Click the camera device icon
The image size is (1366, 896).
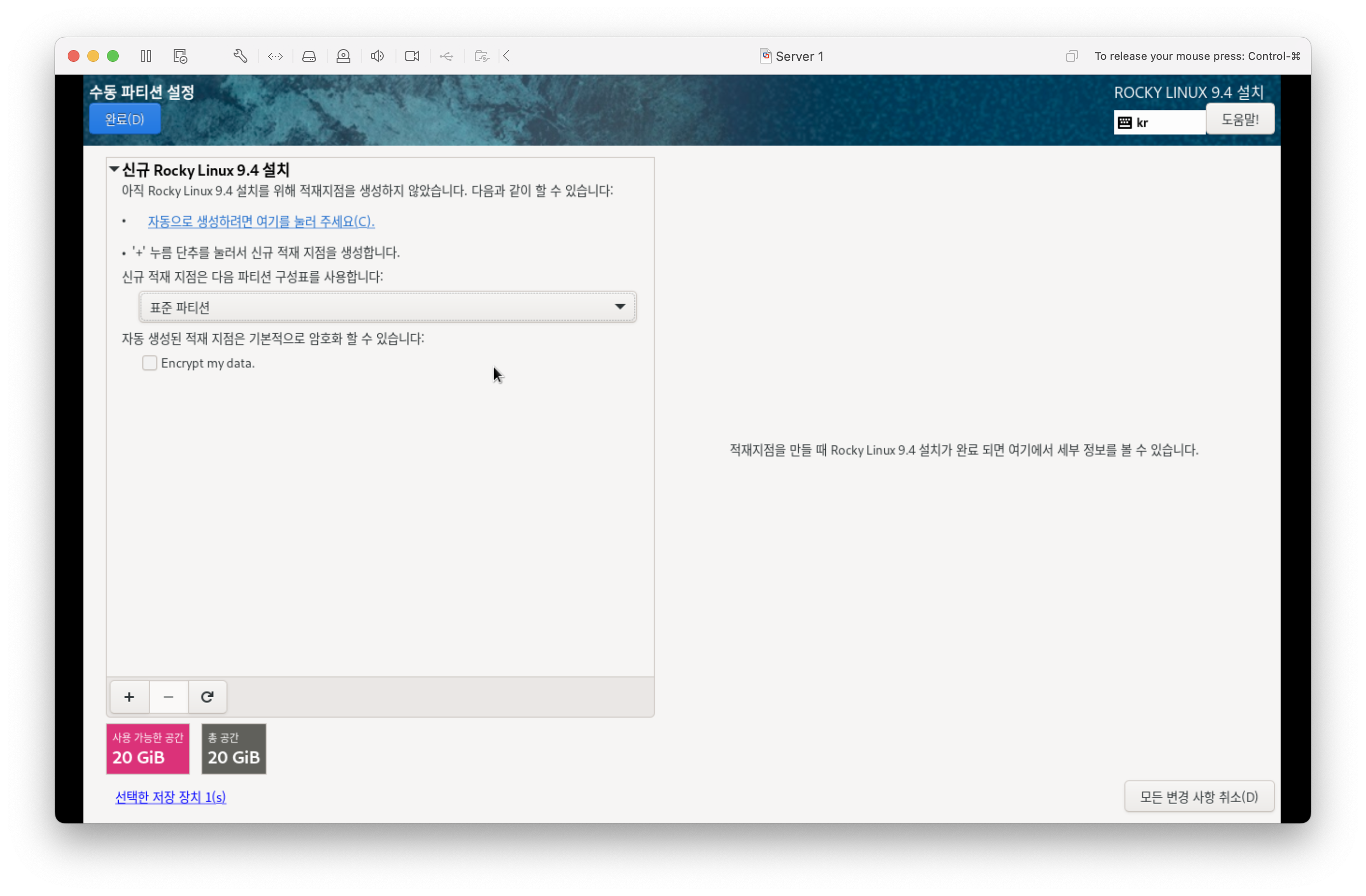(412, 55)
